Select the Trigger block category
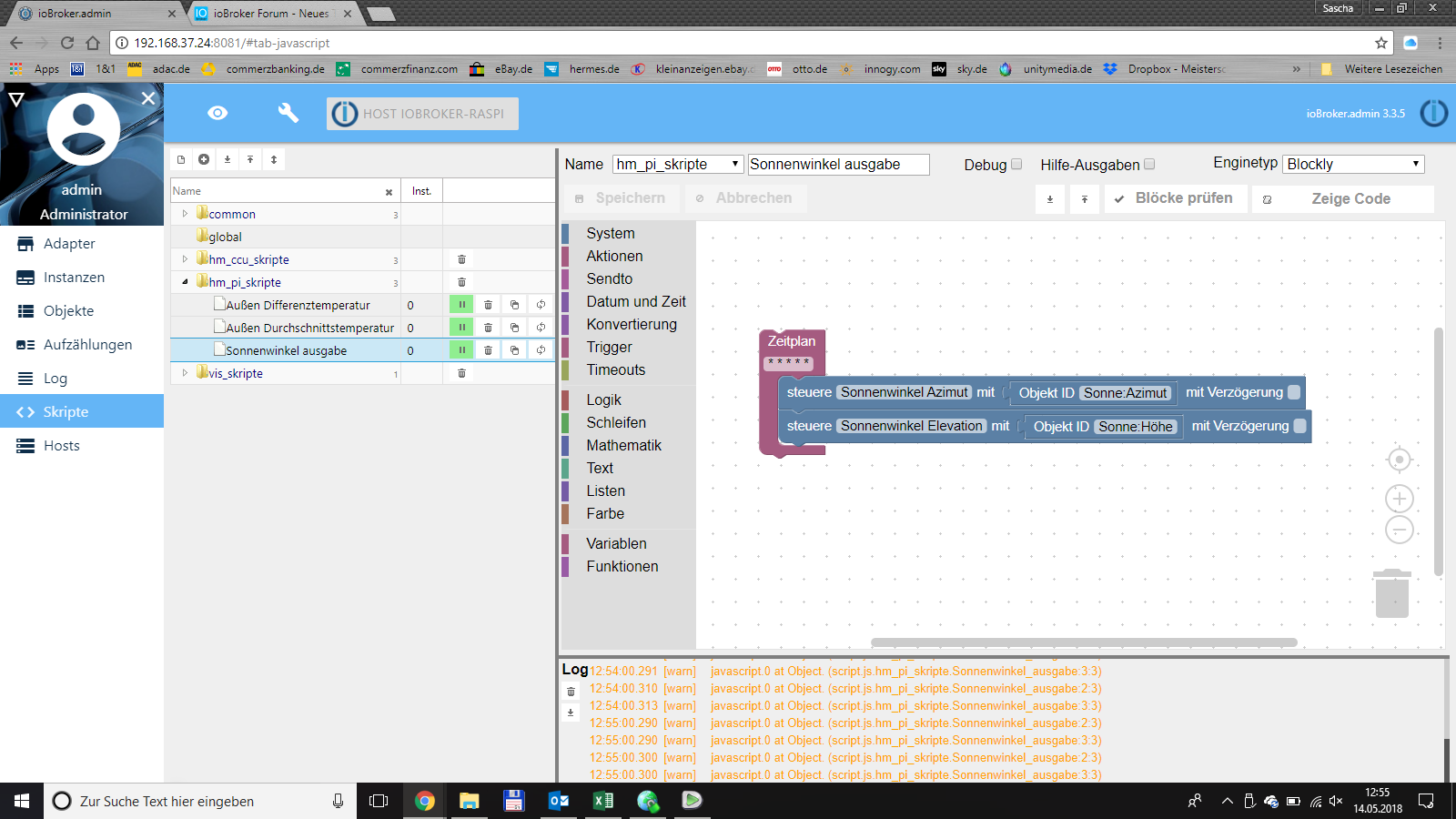 coord(609,347)
